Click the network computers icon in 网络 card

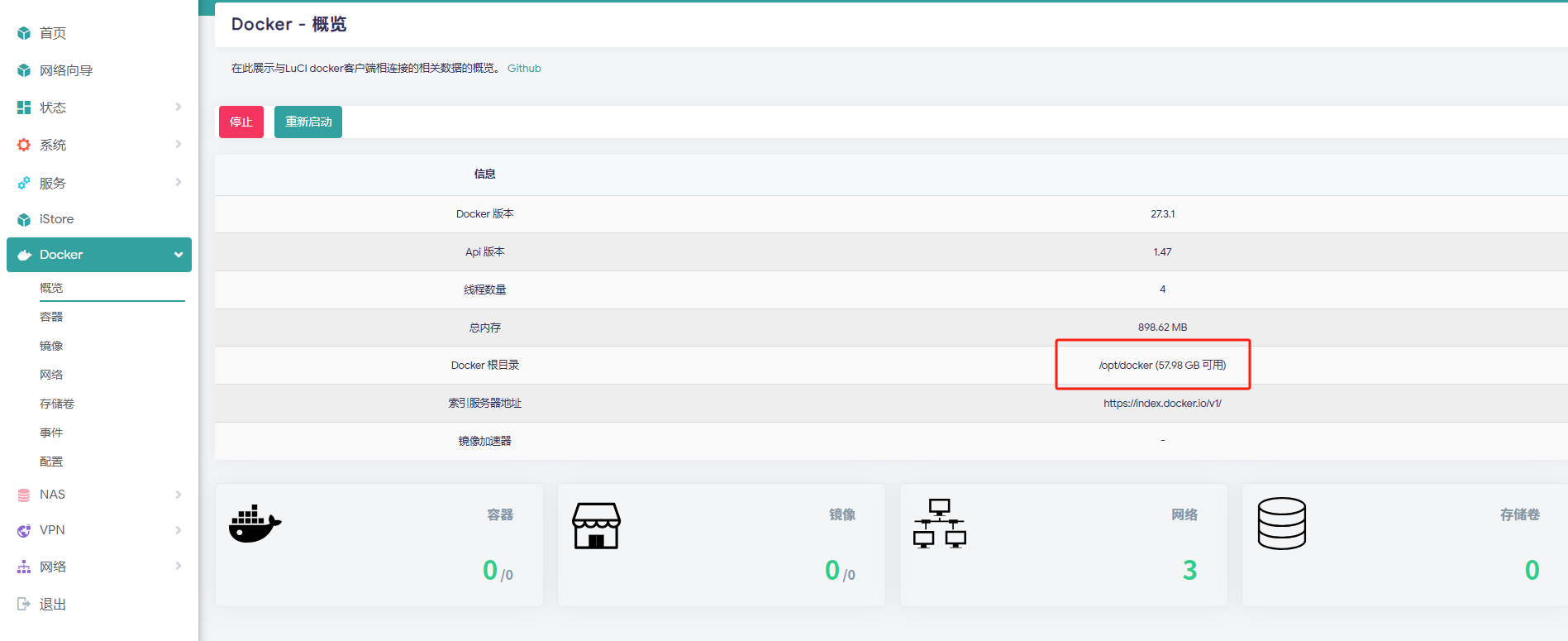coord(940,524)
